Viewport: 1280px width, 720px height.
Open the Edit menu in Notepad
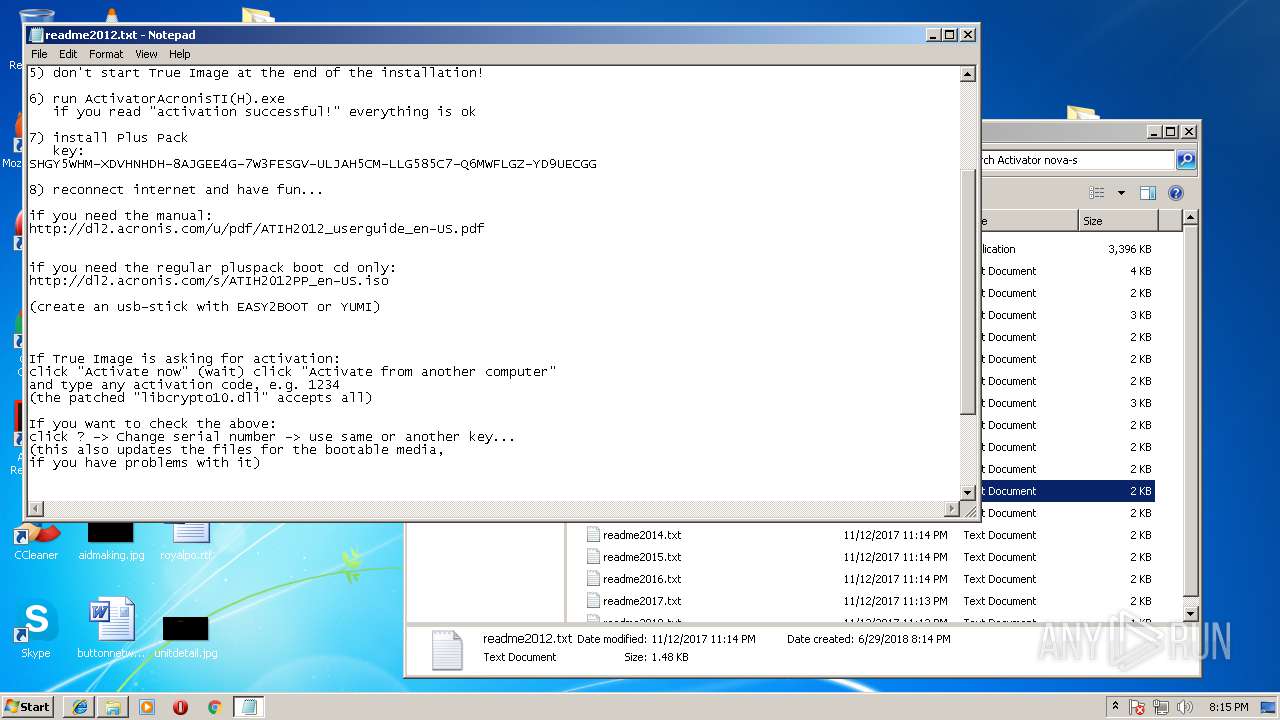click(x=68, y=54)
